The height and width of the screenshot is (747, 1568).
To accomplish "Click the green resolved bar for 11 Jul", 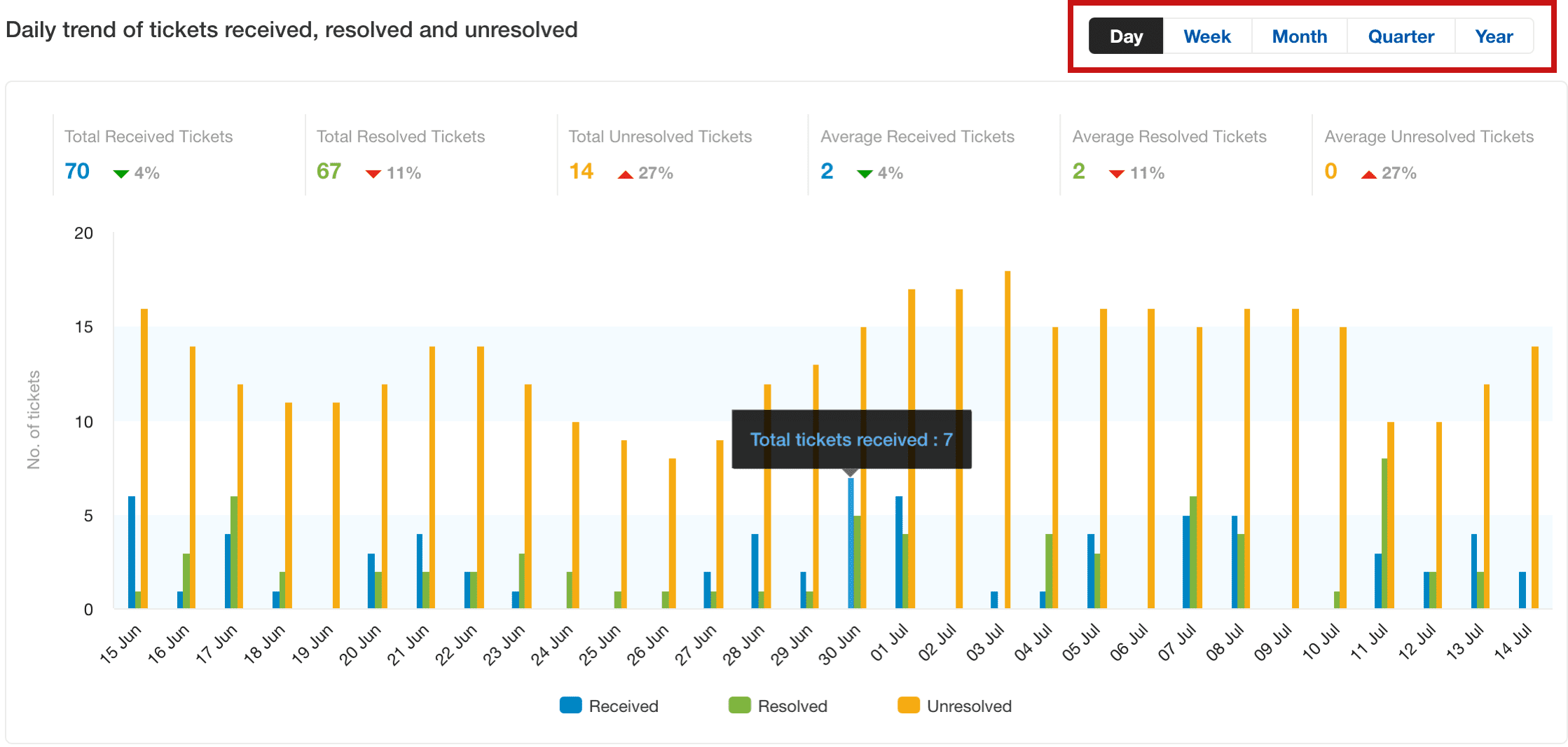I will 1384,533.
